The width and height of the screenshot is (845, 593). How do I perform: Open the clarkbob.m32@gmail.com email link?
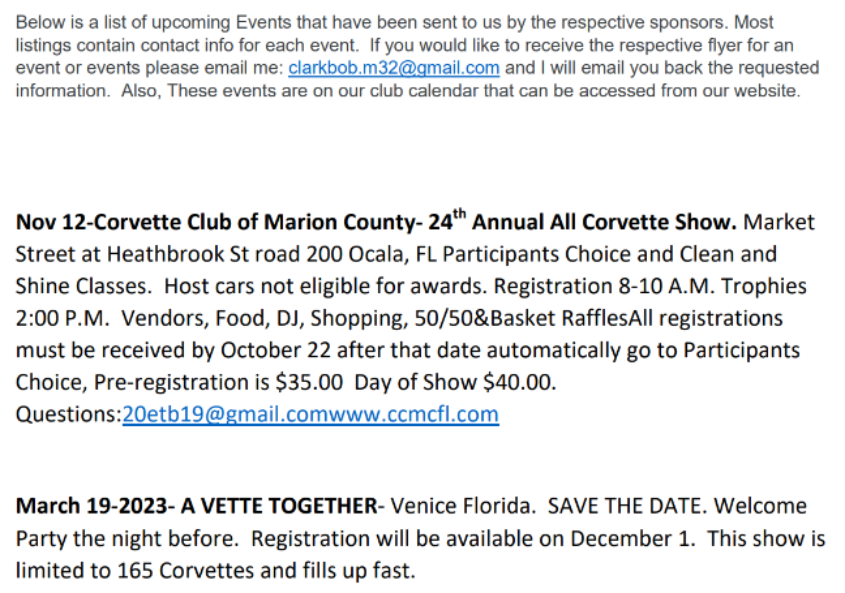(393, 68)
